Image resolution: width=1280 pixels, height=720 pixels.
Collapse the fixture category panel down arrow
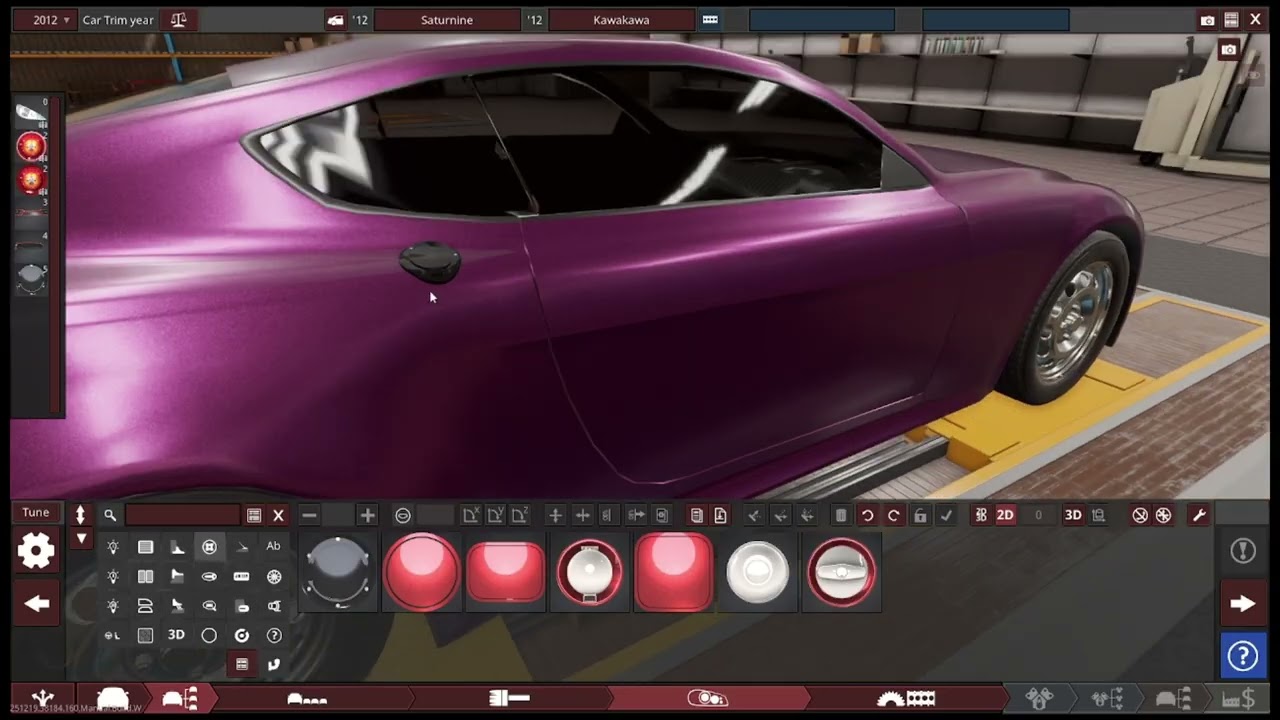[x=81, y=538]
